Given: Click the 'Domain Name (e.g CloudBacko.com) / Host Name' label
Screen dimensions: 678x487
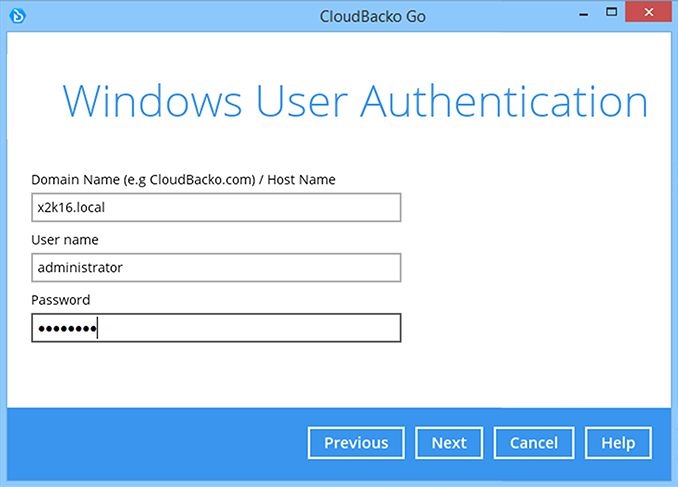Looking at the screenshot, I should pyautogui.click(x=183, y=180).
